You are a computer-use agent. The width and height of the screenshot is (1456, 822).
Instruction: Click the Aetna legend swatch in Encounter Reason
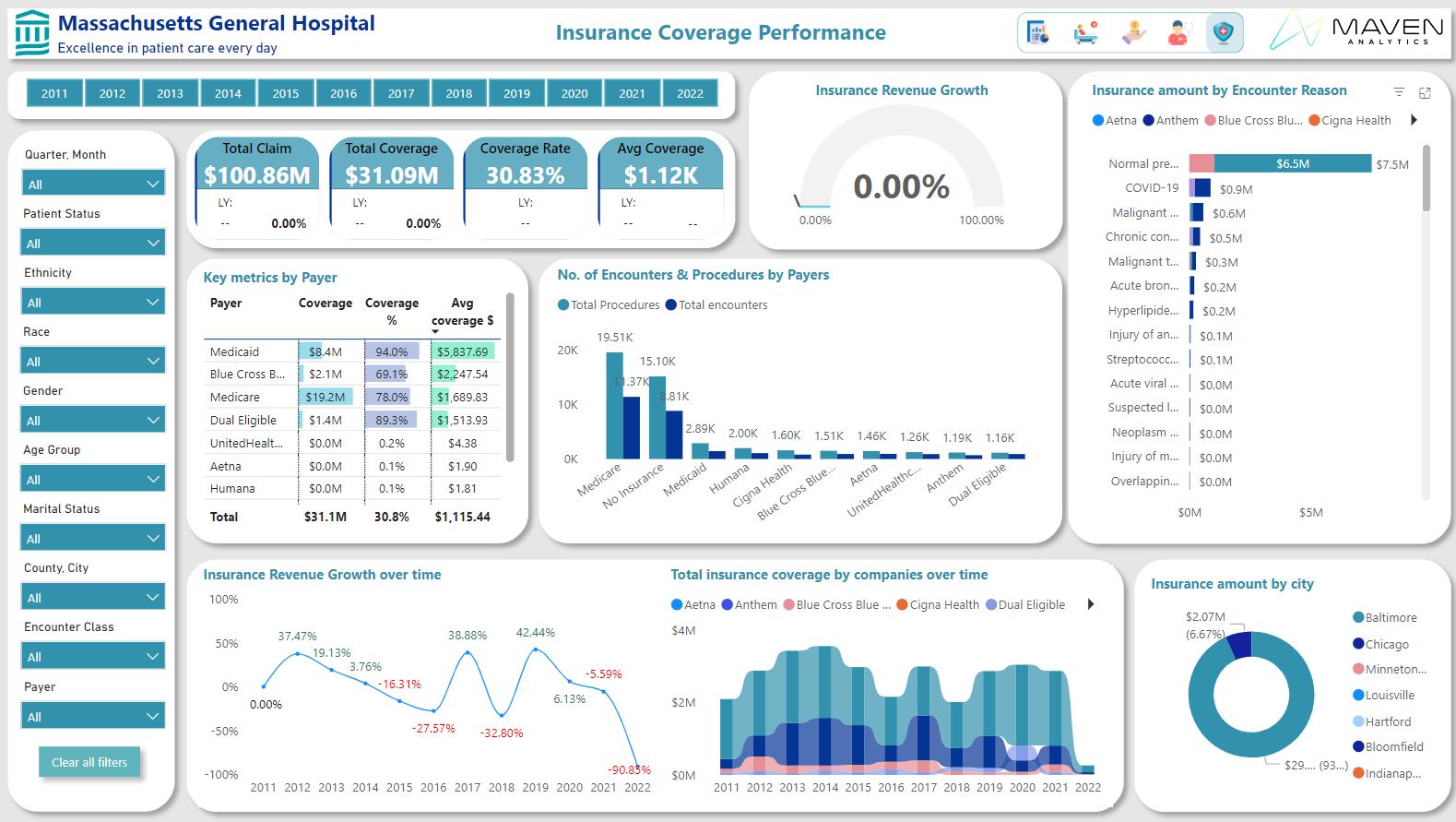[1097, 120]
